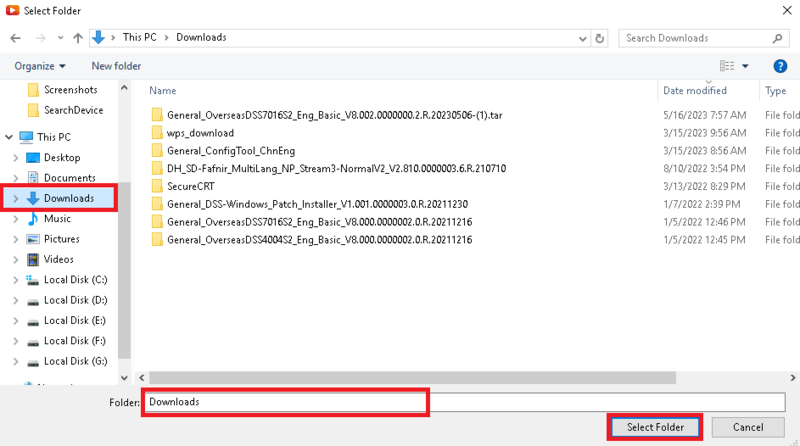
Task: Cancel the folder selection dialog
Action: coord(748,428)
